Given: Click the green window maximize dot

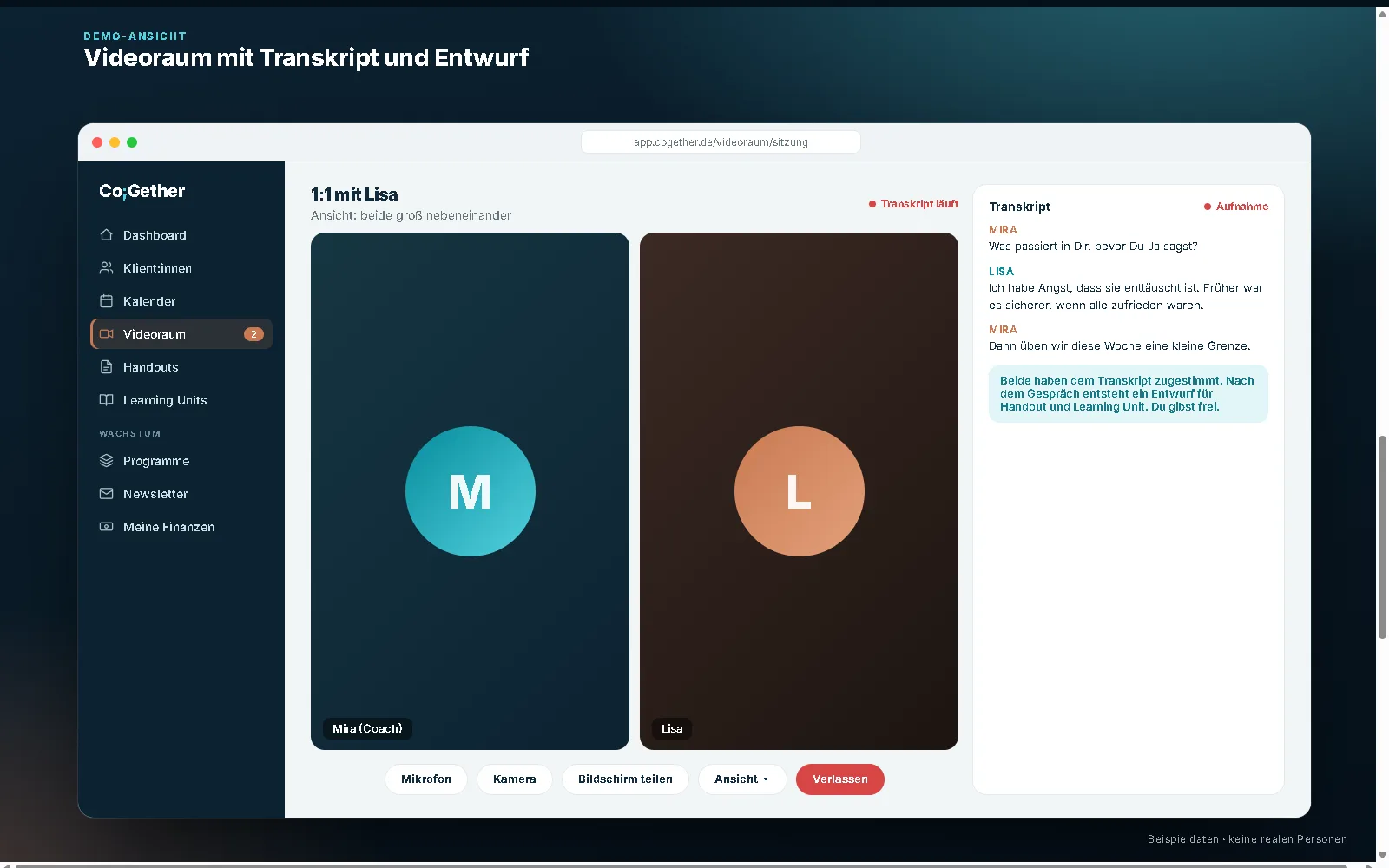Looking at the screenshot, I should pyautogui.click(x=132, y=142).
